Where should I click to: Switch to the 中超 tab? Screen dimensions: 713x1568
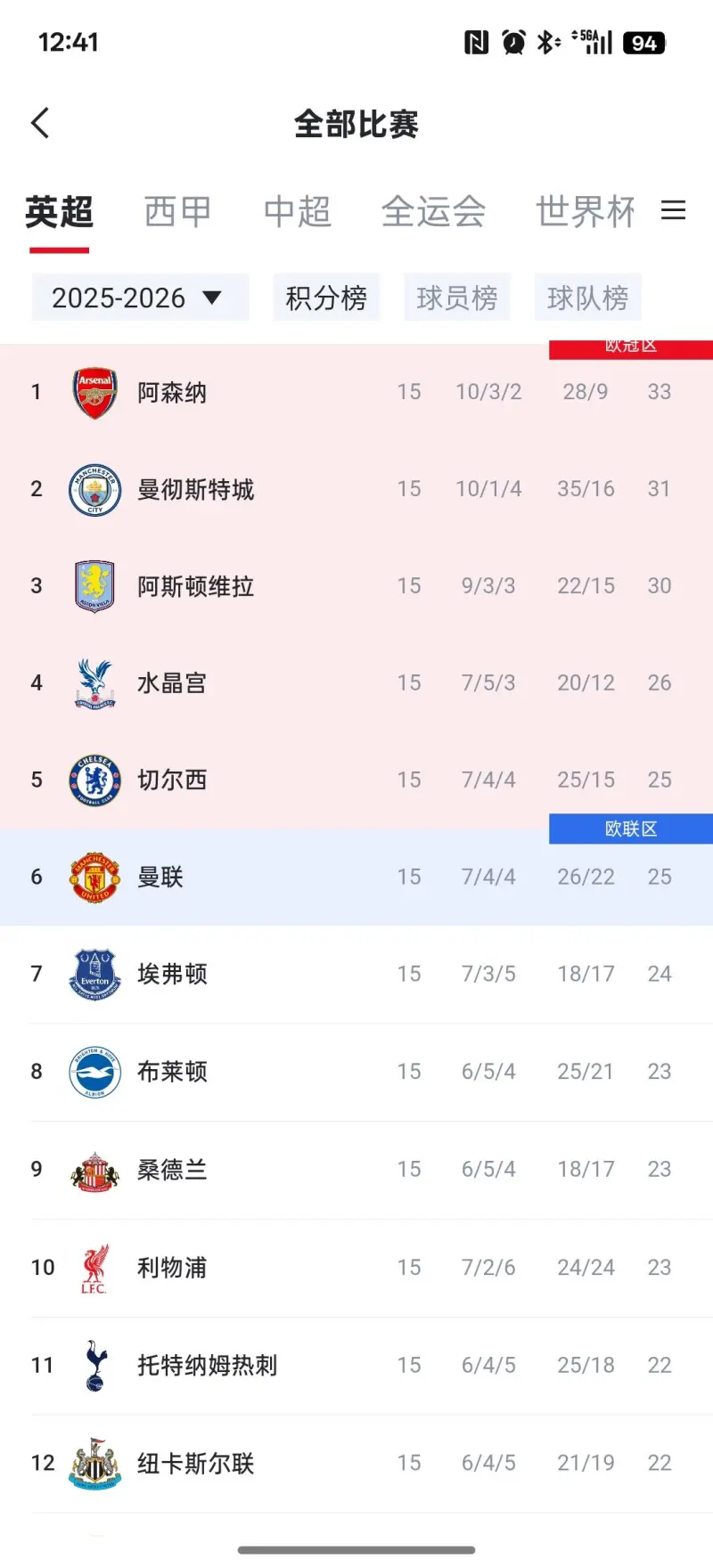coord(297,212)
